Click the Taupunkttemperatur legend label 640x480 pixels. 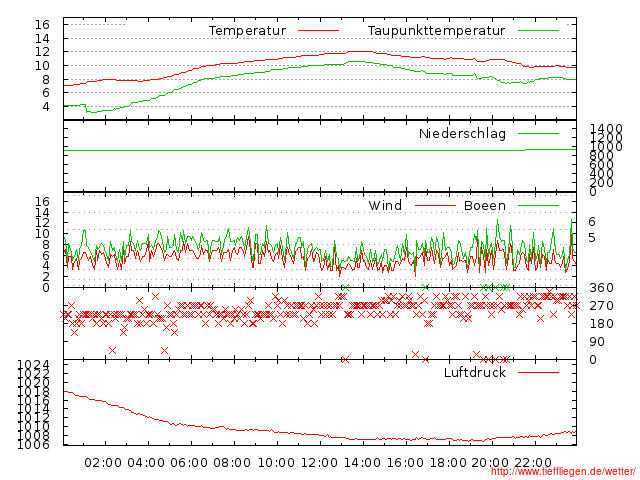coord(436,31)
